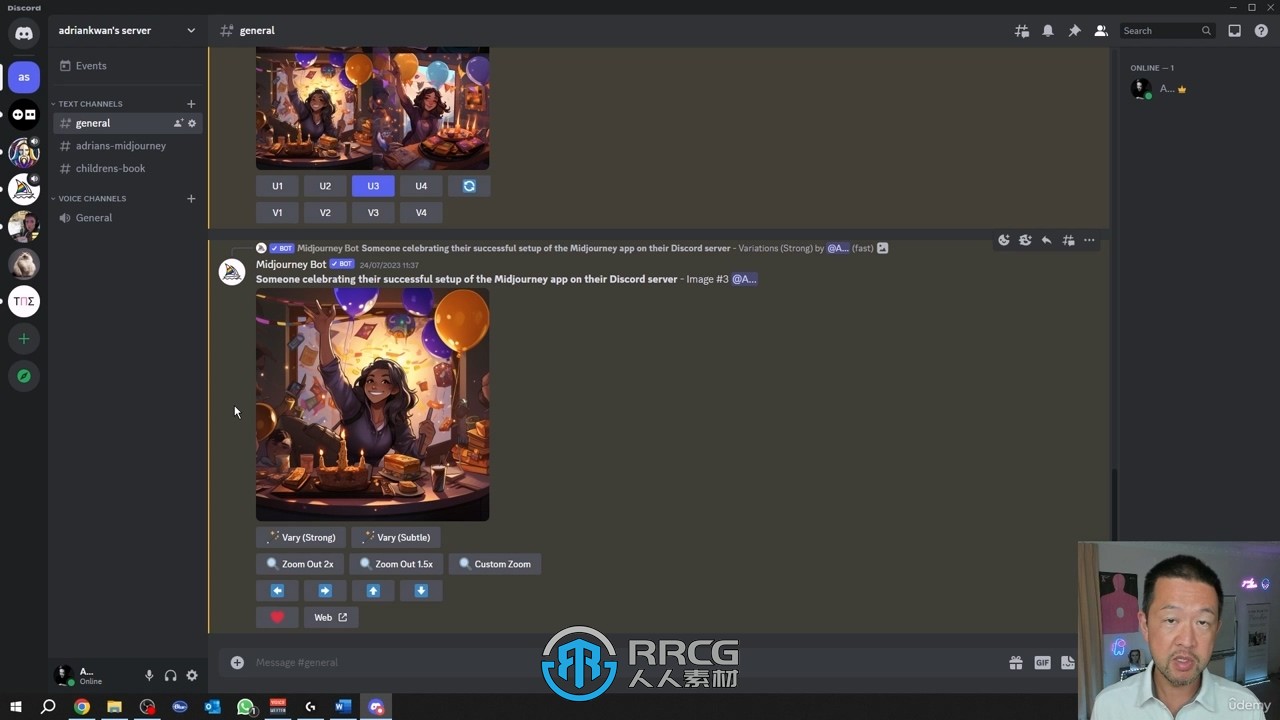This screenshot has height=720, width=1280.
Task: Open GIF picker button
Action: (x=1042, y=662)
